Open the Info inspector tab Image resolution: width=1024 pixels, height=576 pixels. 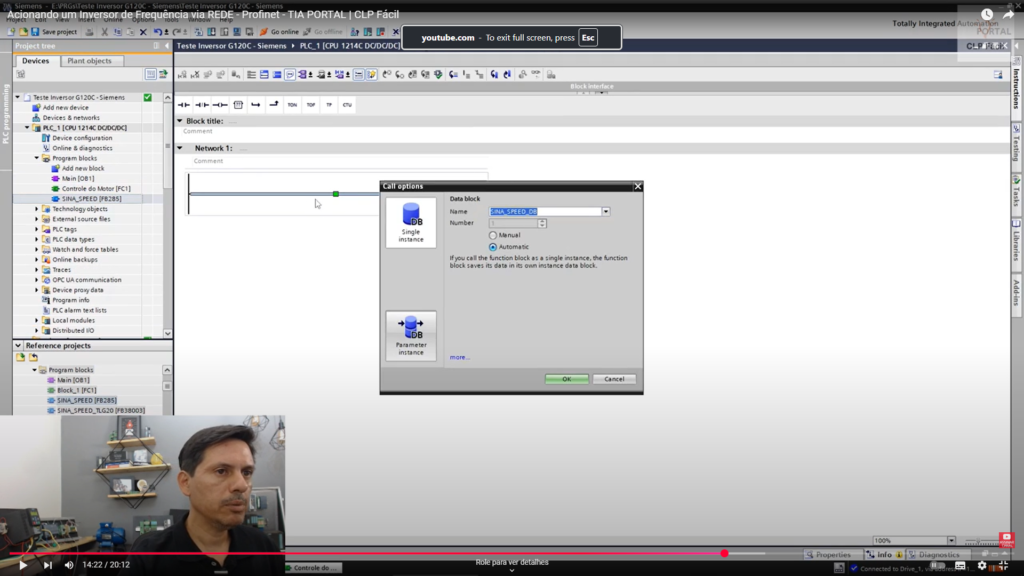pos(884,554)
